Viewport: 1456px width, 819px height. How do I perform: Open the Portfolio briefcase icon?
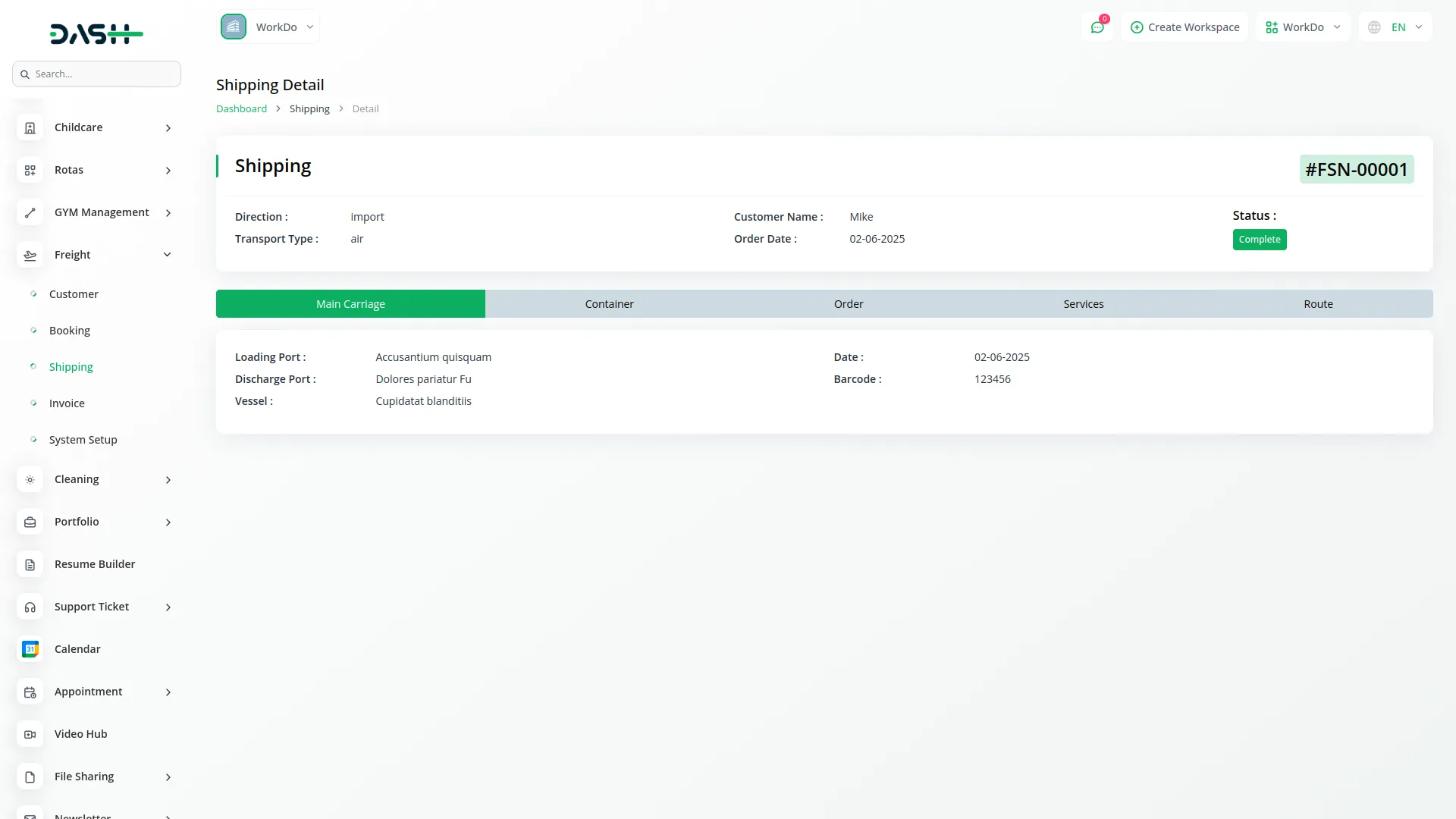(30, 522)
